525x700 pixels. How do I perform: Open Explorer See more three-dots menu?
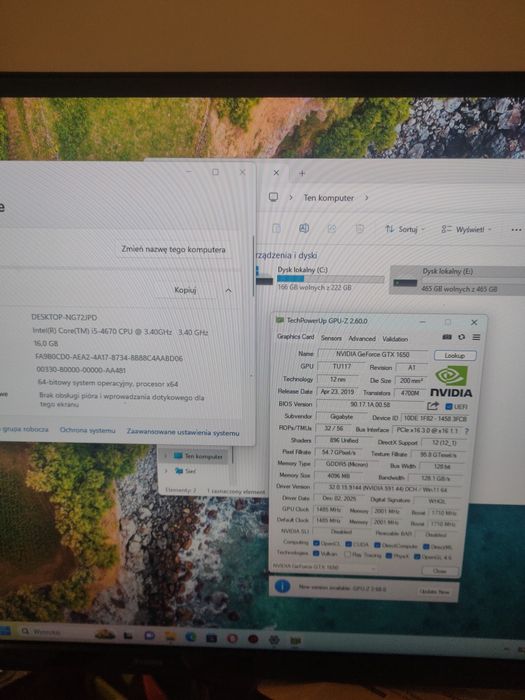click(x=516, y=230)
